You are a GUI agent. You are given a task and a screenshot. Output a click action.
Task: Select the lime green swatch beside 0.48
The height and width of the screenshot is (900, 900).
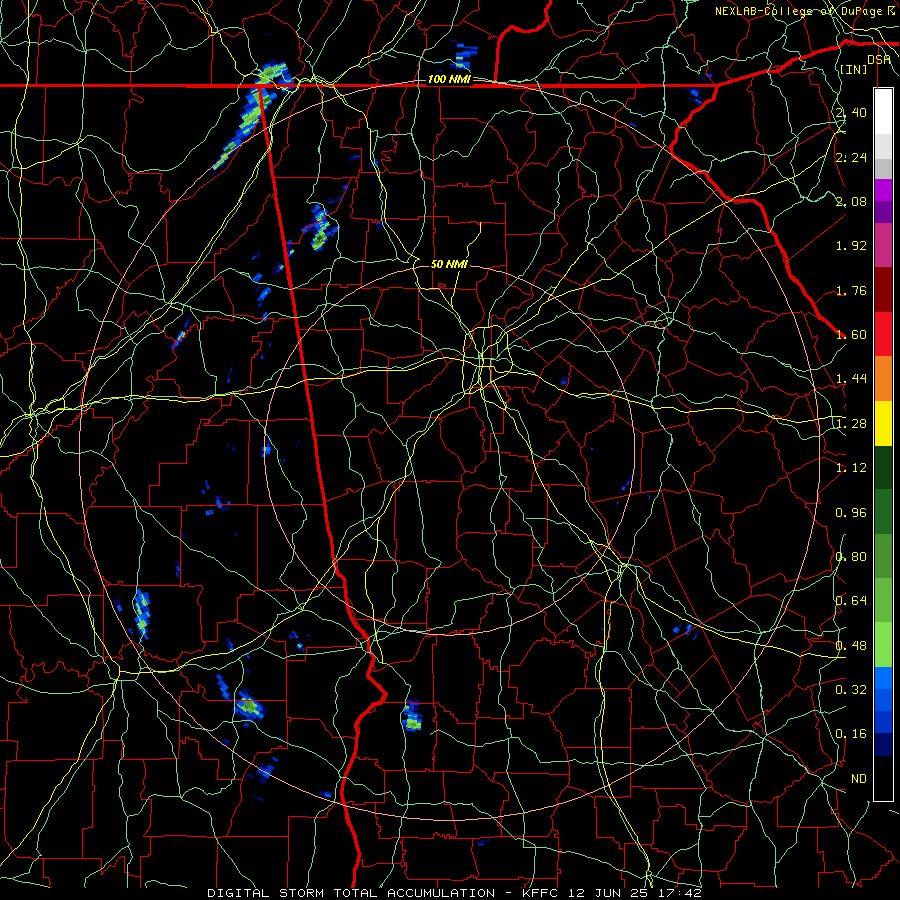[x=883, y=645]
